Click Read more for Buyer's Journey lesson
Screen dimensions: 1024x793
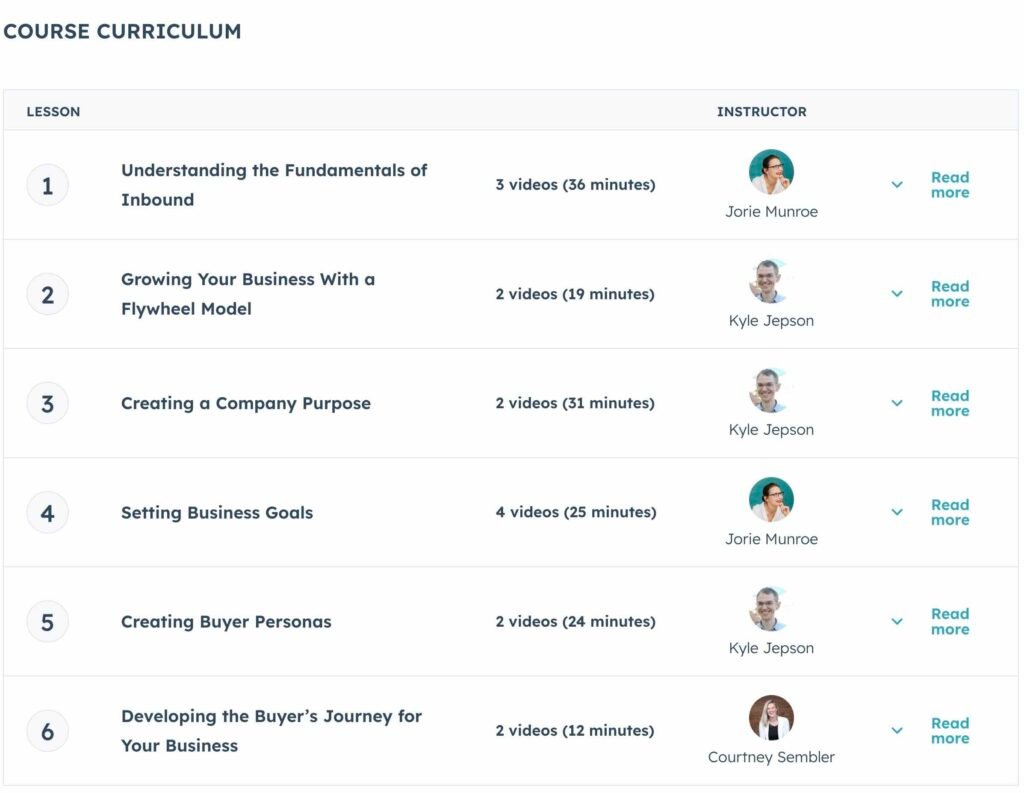[x=949, y=731]
